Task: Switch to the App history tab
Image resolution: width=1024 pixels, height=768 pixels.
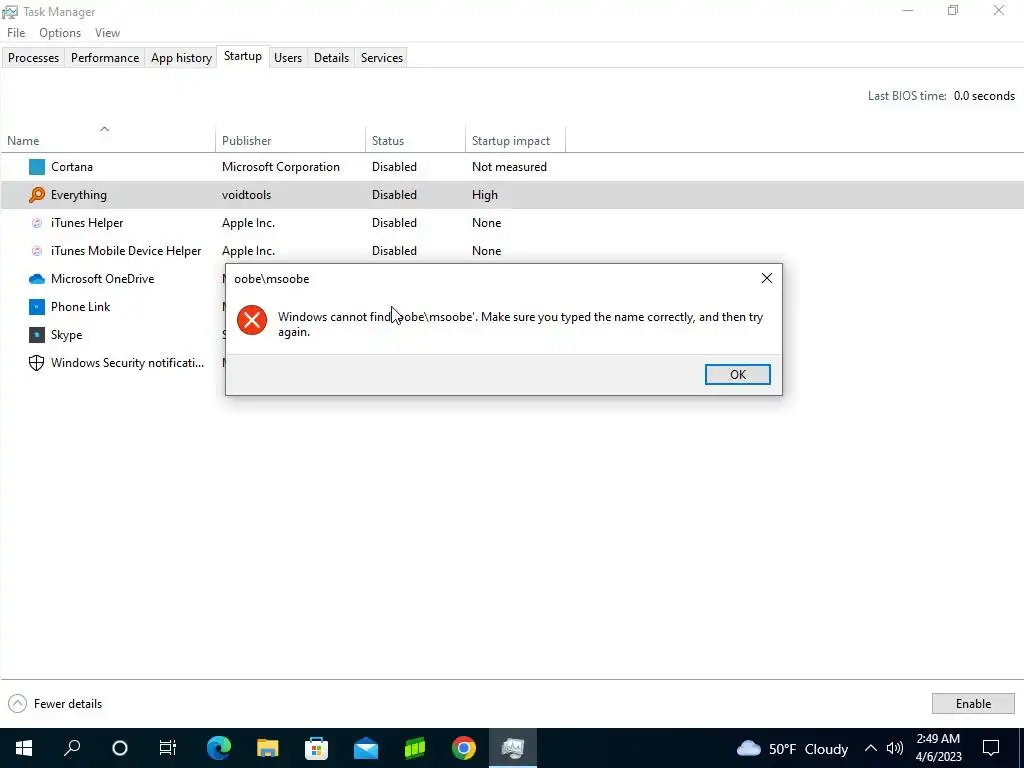Action: [181, 57]
